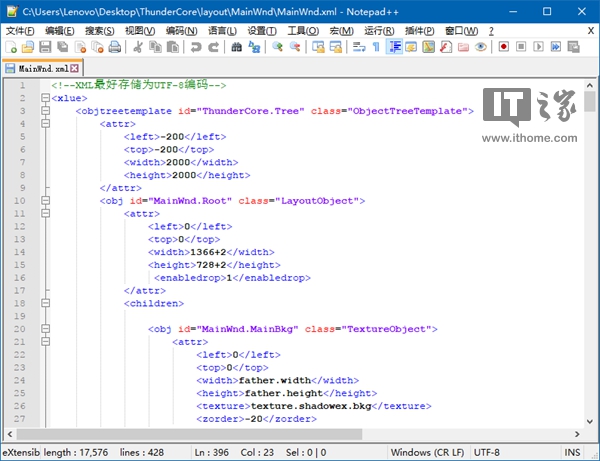The image size is (600, 461).
Task: Open the 运行(R) menu
Action: point(379,31)
